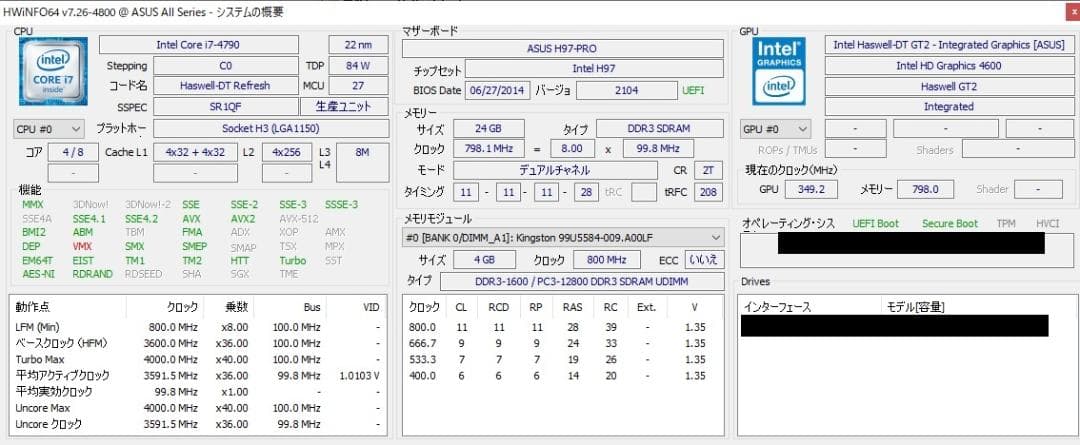
Task: Click the Intel Graphics GPU logo
Action: [778, 72]
